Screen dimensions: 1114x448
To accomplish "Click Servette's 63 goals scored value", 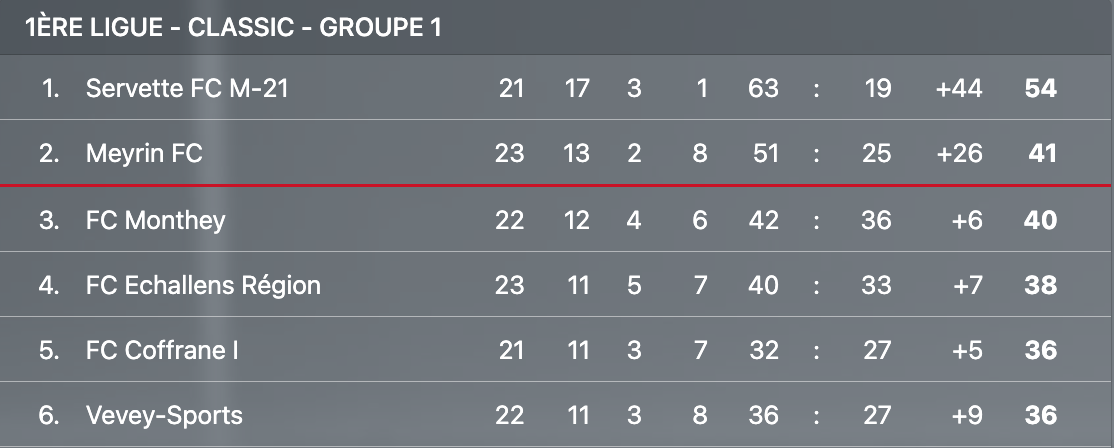I will tap(763, 89).
